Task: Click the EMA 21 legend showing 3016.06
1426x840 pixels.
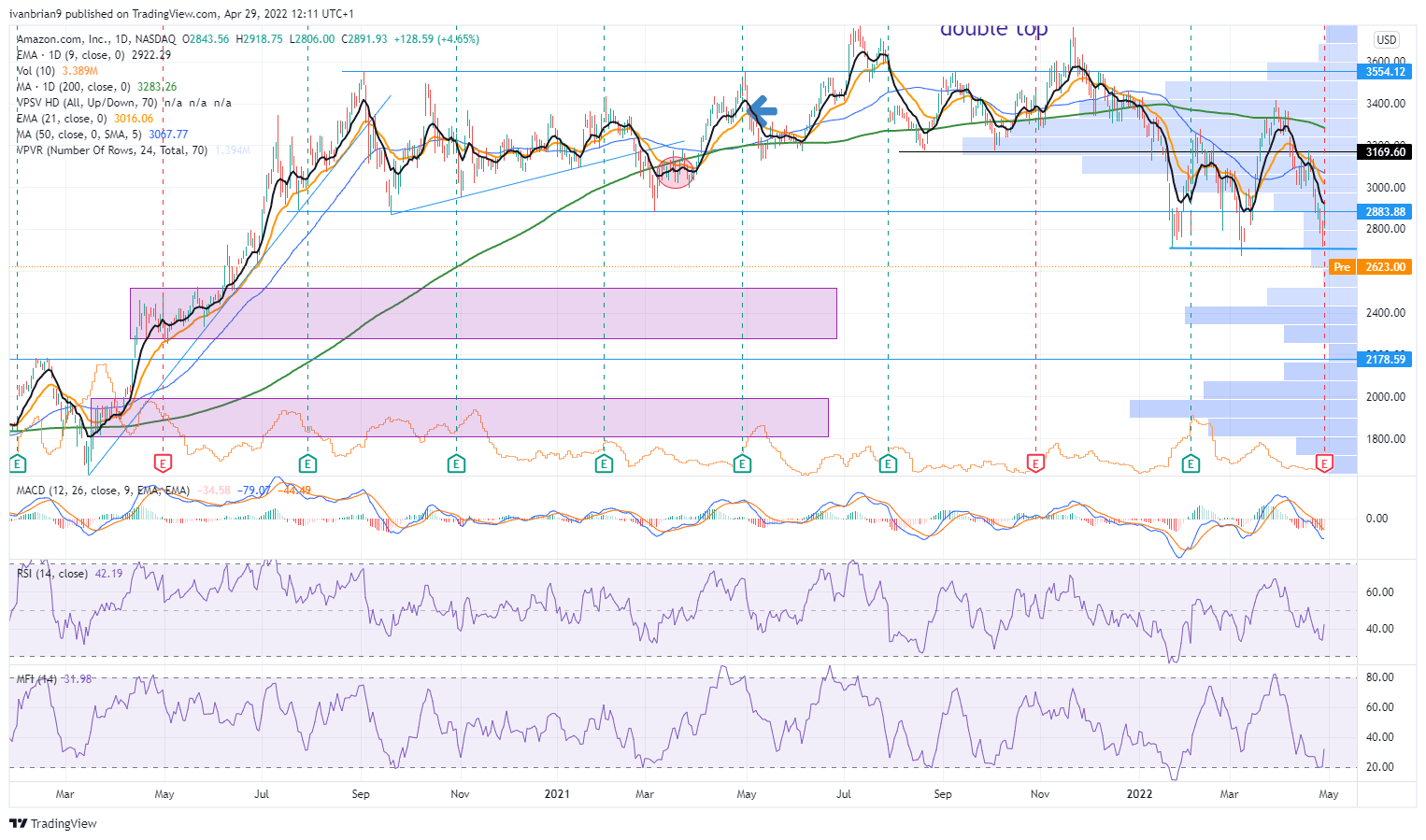Action: tap(85, 119)
